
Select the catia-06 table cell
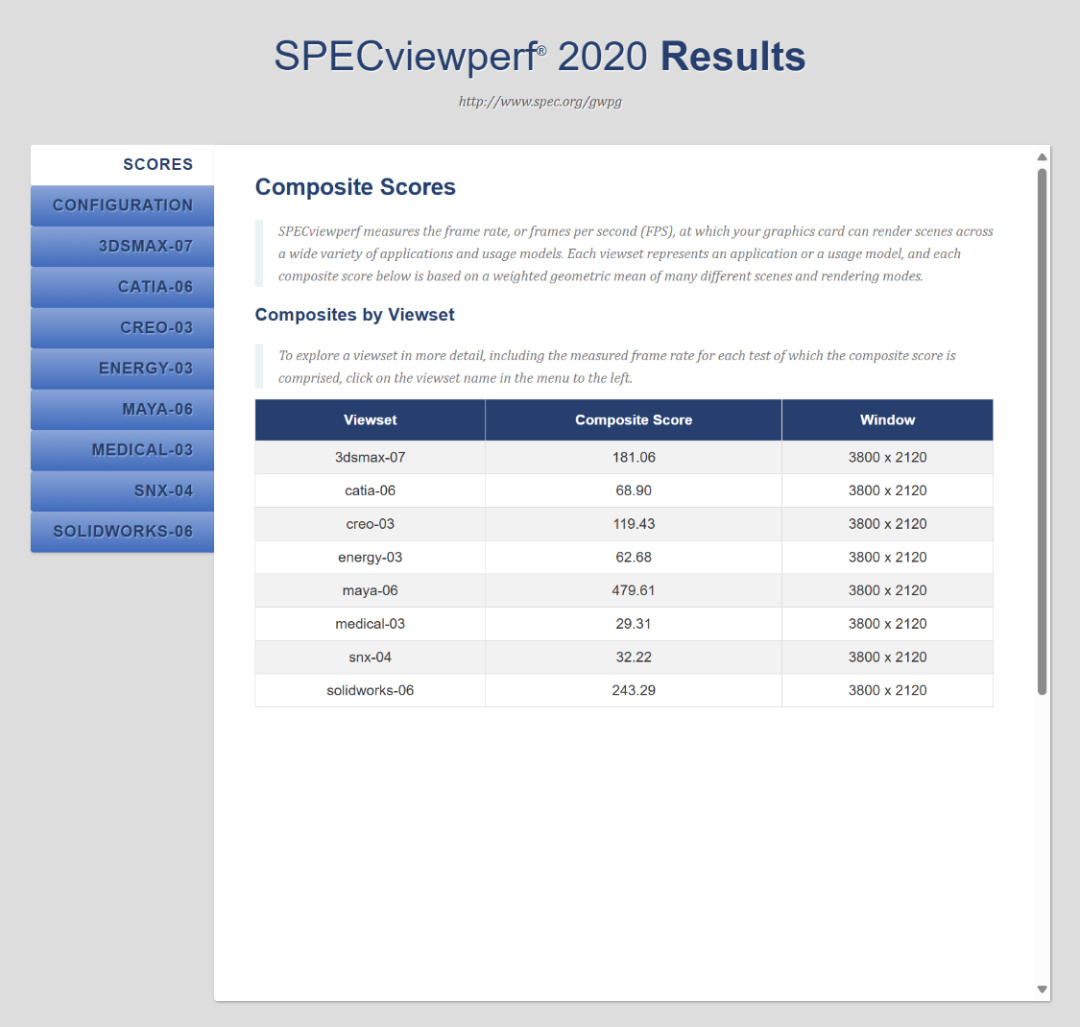click(370, 490)
